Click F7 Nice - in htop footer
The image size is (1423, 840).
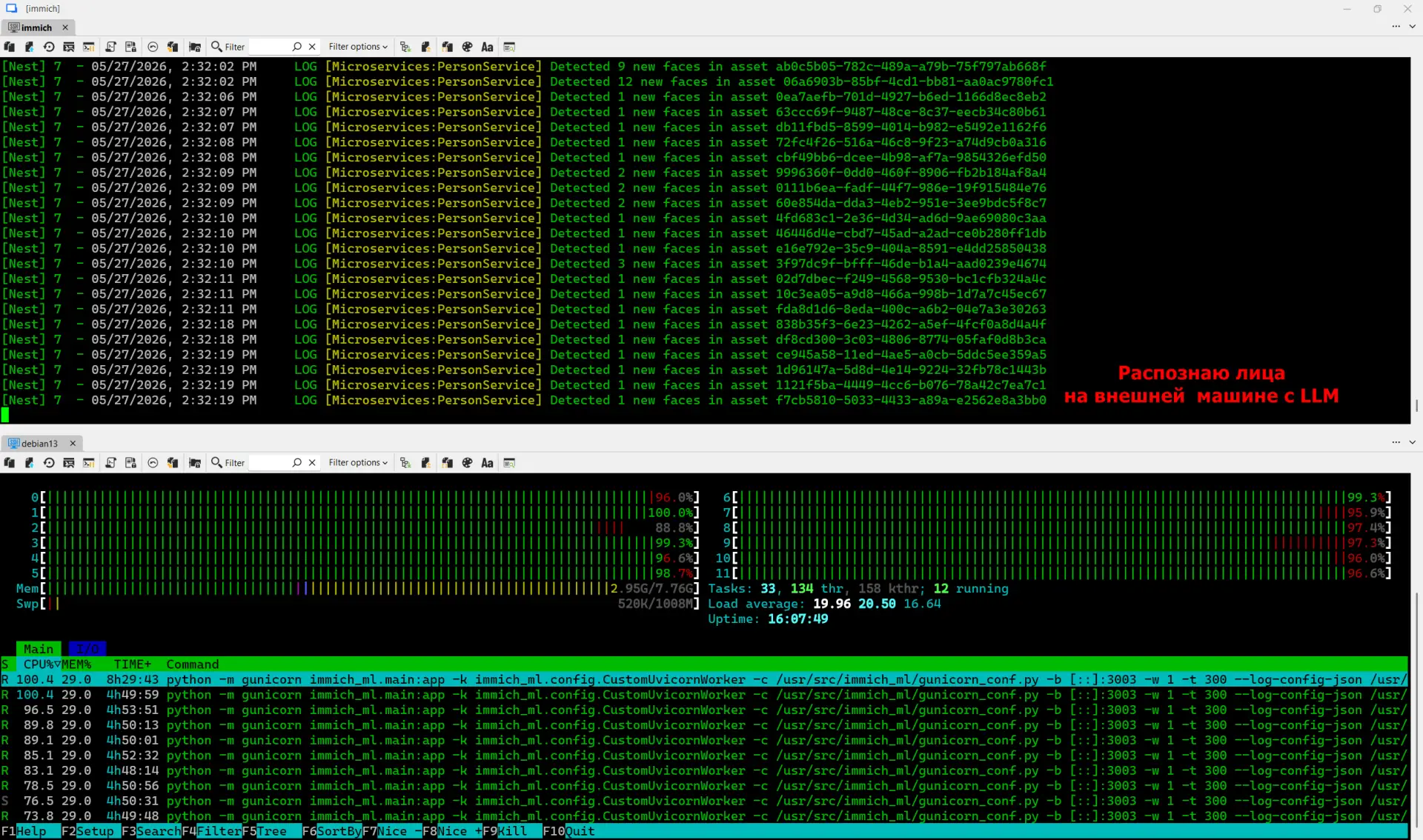pos(393,831)
